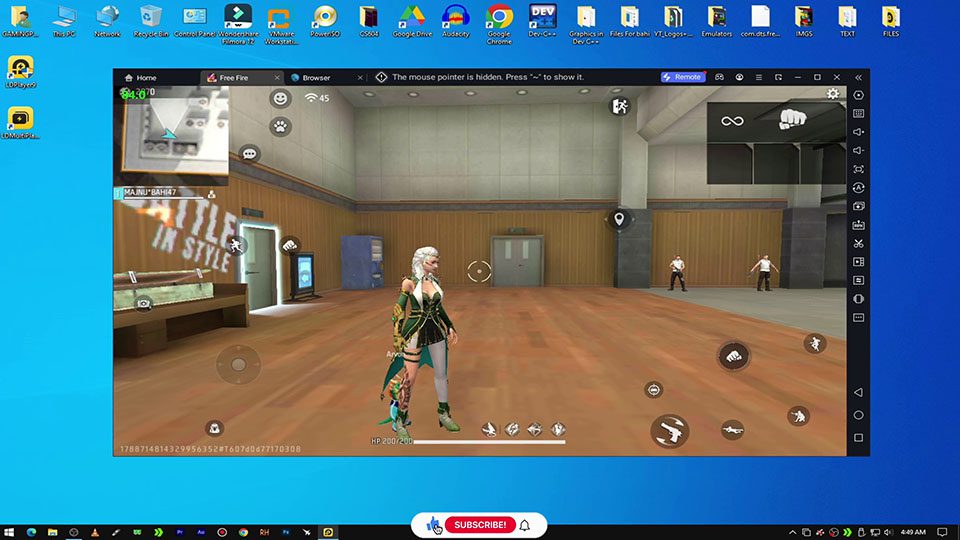This screenshot has height=540, width=960.
Task: Tap the Android home circle button
Action: click(x=858, y=414)
